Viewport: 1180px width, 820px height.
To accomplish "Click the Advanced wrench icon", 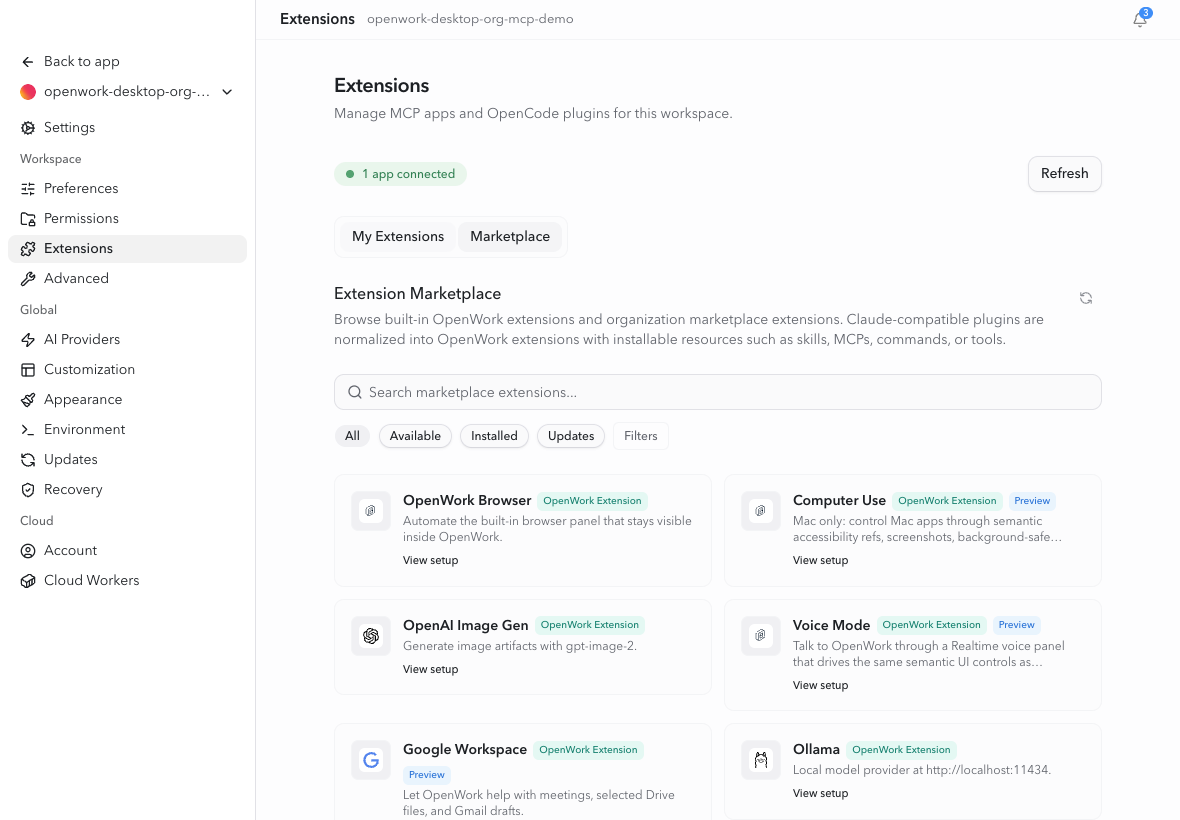I will pos(28,279).
